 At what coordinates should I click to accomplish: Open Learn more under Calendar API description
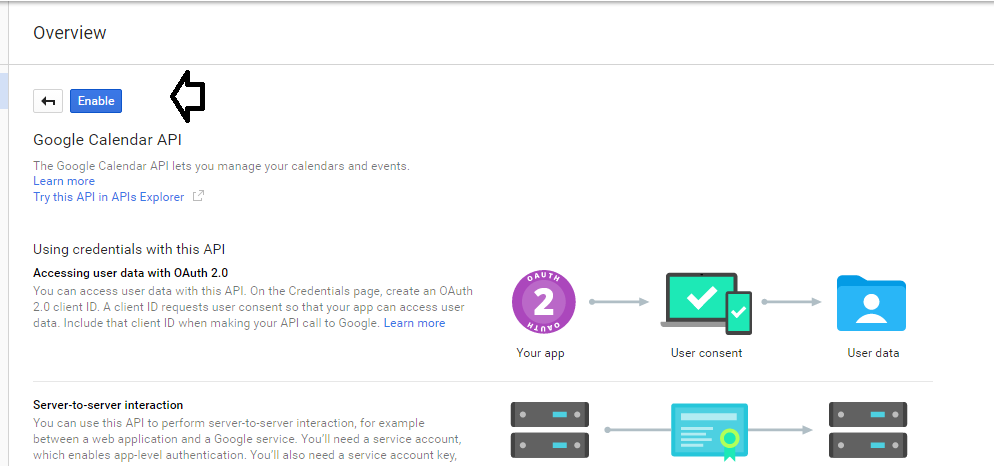tap(64, 181)
